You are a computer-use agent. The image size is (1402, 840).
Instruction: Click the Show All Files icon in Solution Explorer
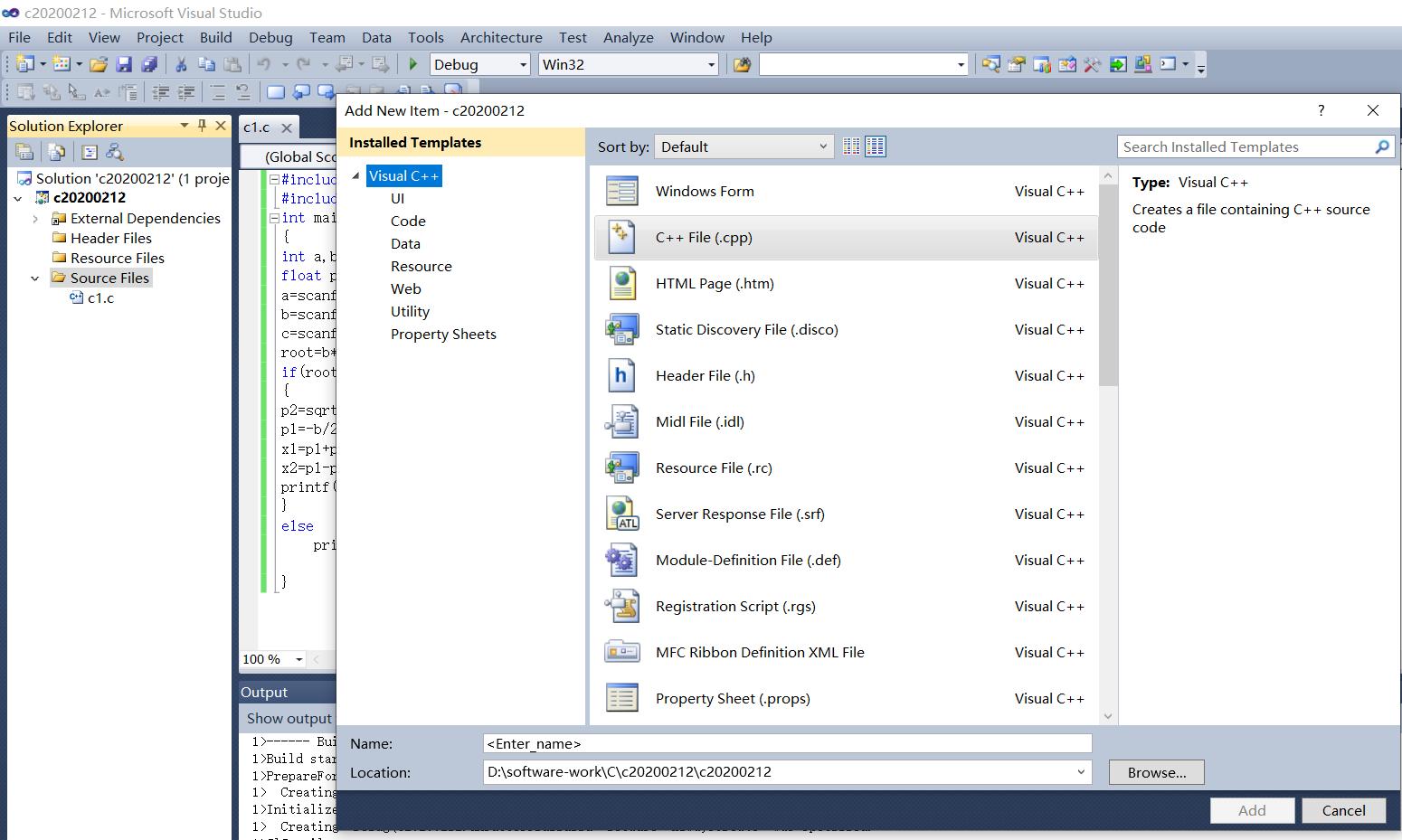coord(56,152)
